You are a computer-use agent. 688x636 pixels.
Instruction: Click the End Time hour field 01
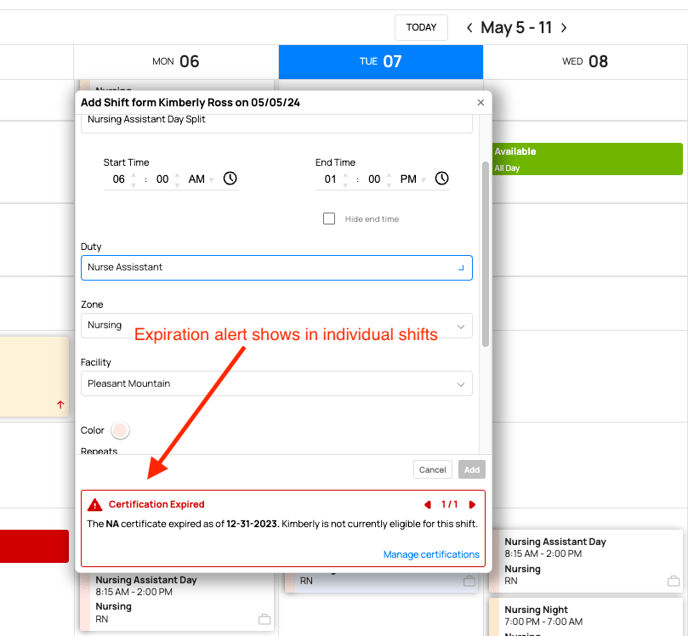point(330,179)
